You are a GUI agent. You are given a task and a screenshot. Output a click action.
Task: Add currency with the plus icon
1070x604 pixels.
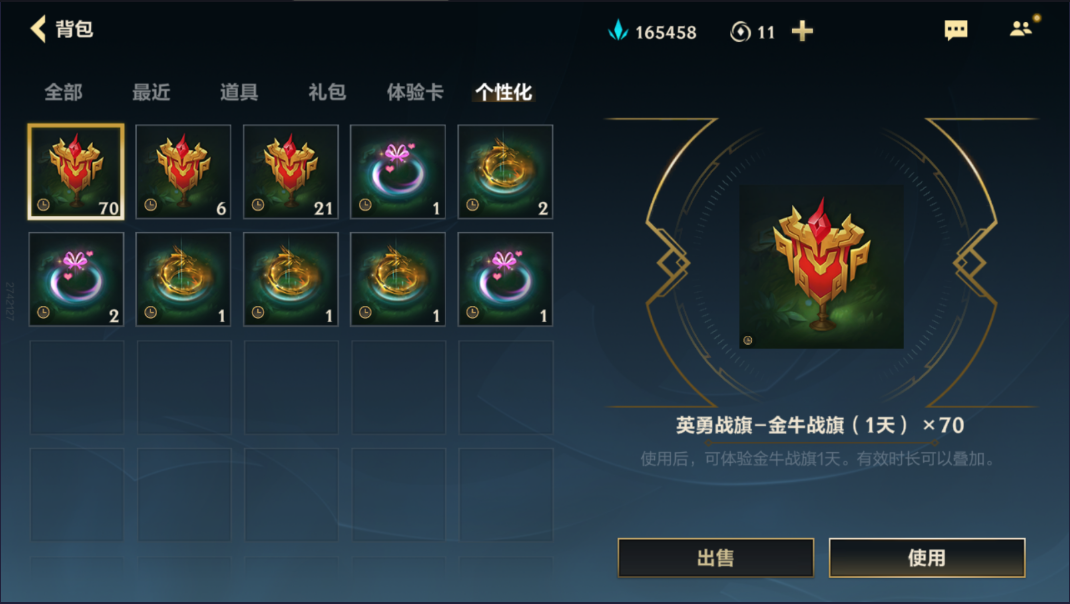click(802, 31)
